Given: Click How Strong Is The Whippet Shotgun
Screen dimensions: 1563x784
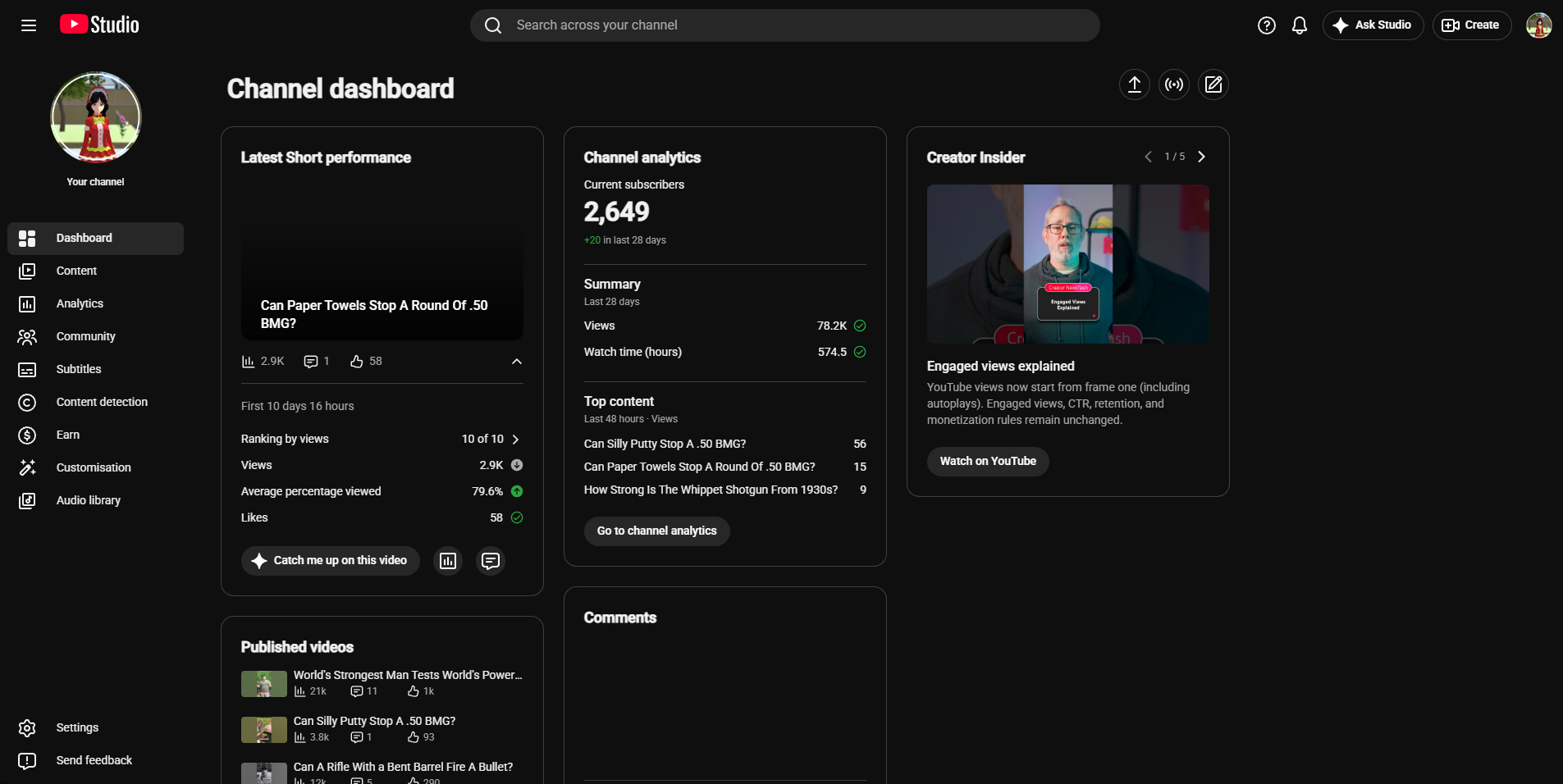Looking at the screenshot, I should 711,490.
